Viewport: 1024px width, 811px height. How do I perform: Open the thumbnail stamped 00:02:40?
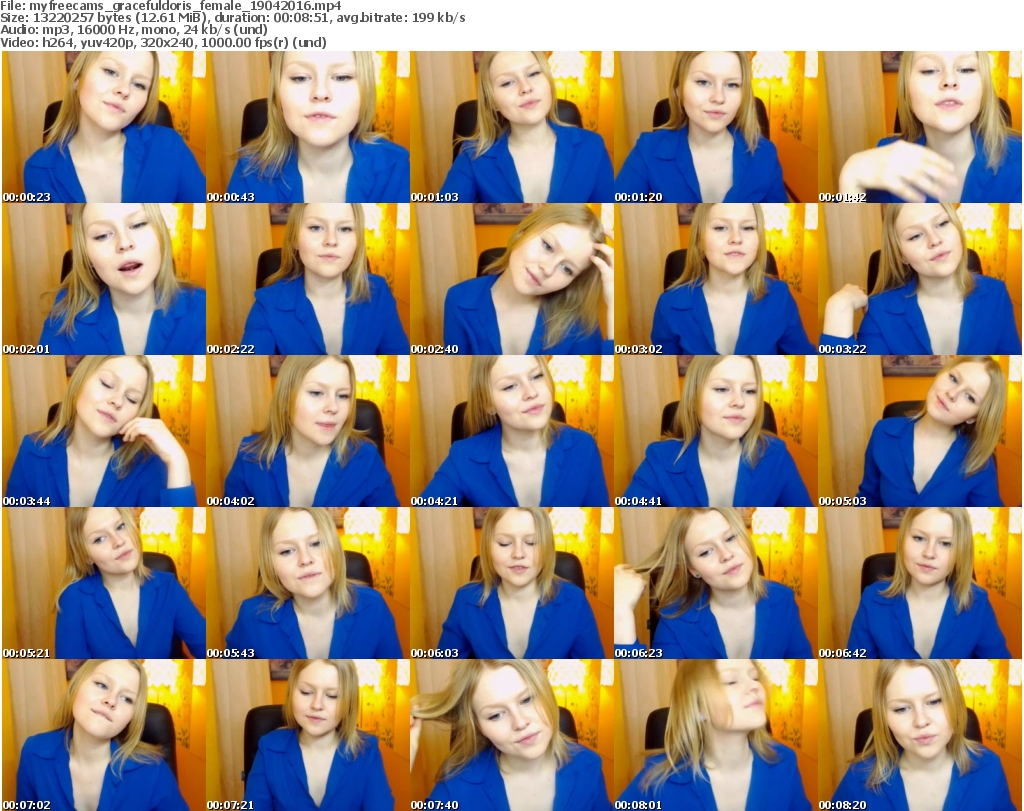[x=511, y=279]
